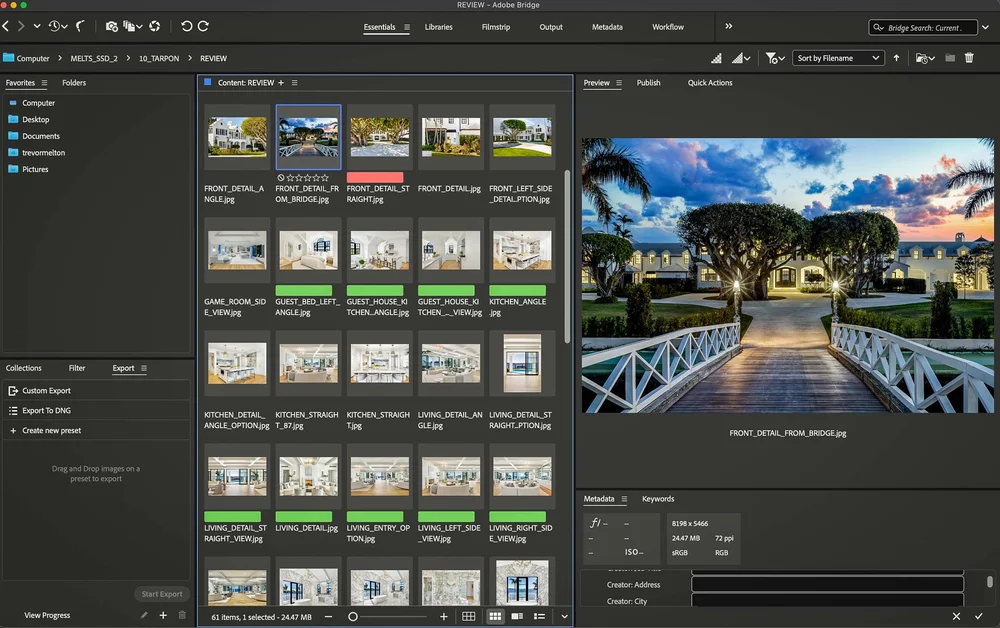Rotate image 90° counterclockwise
This screenshot has width=1000, height=628.
[x=186, y=26]
